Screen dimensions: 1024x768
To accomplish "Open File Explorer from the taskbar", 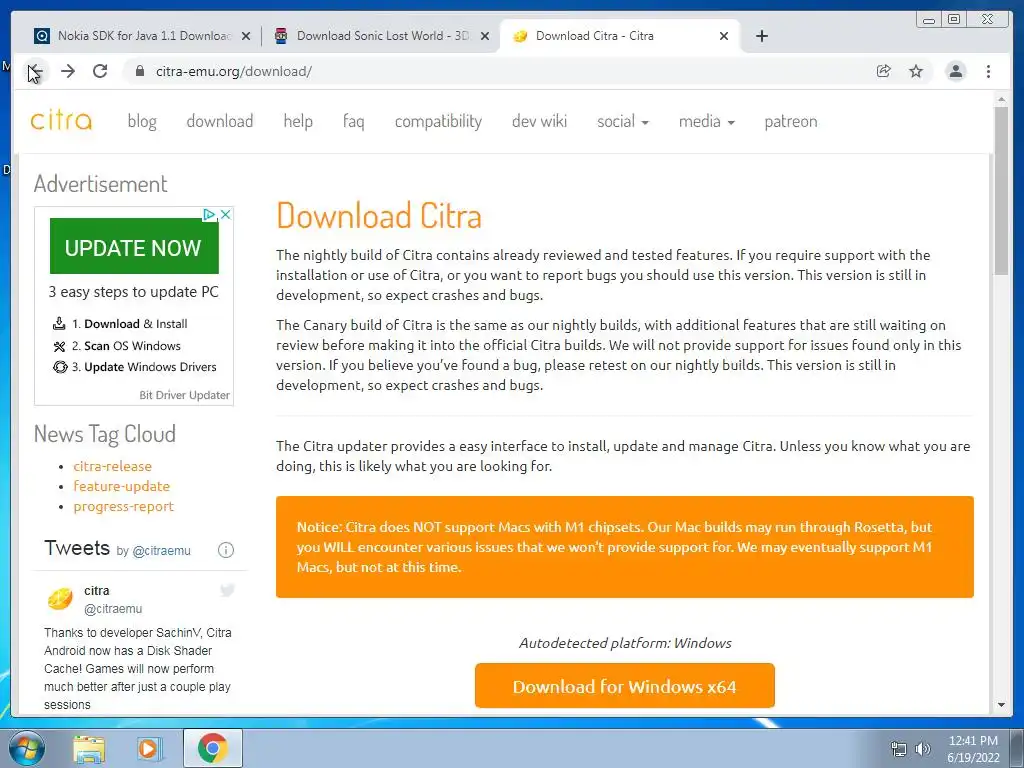I will coord(89,748).
